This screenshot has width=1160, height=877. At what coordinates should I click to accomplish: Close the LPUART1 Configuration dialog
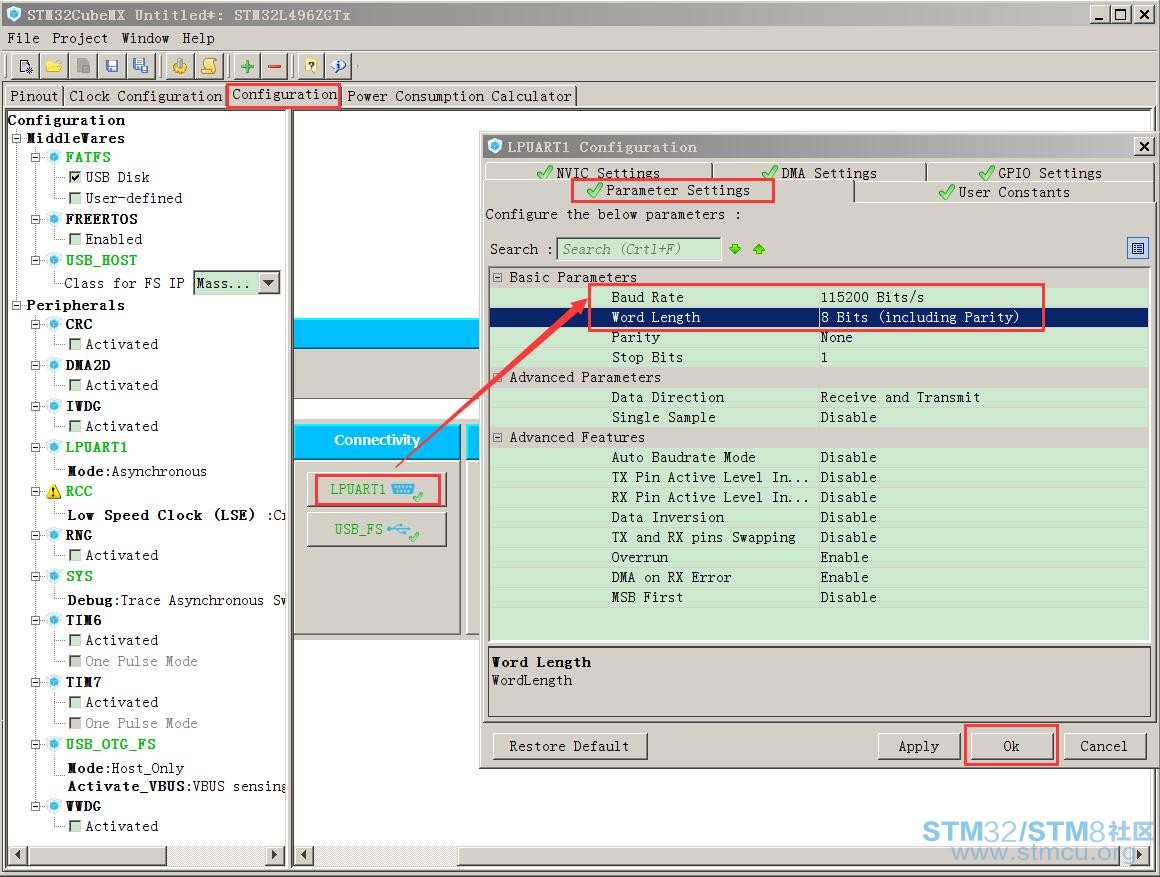[x=1144, y=147]
